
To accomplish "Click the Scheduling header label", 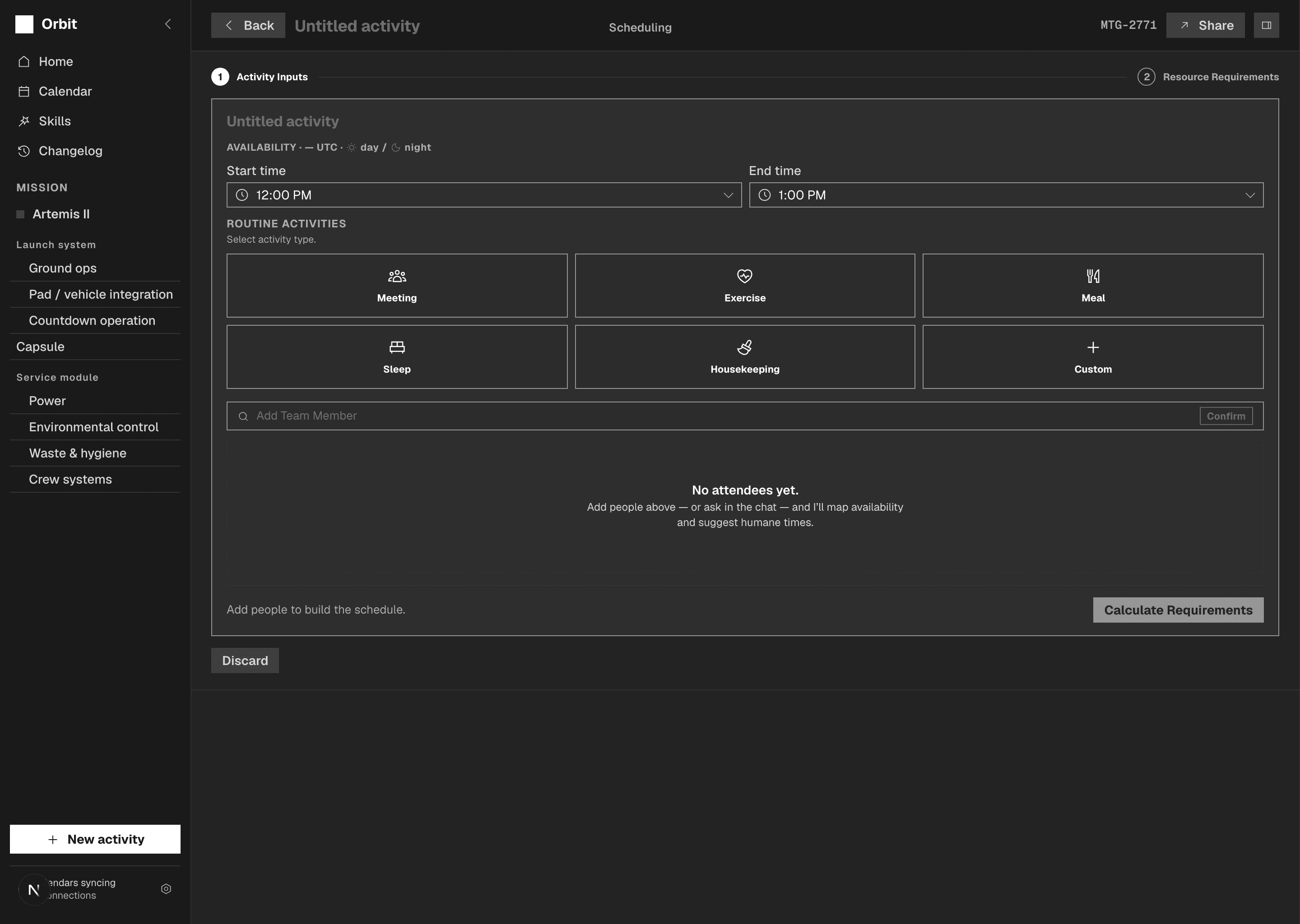I will coord(640,28).
